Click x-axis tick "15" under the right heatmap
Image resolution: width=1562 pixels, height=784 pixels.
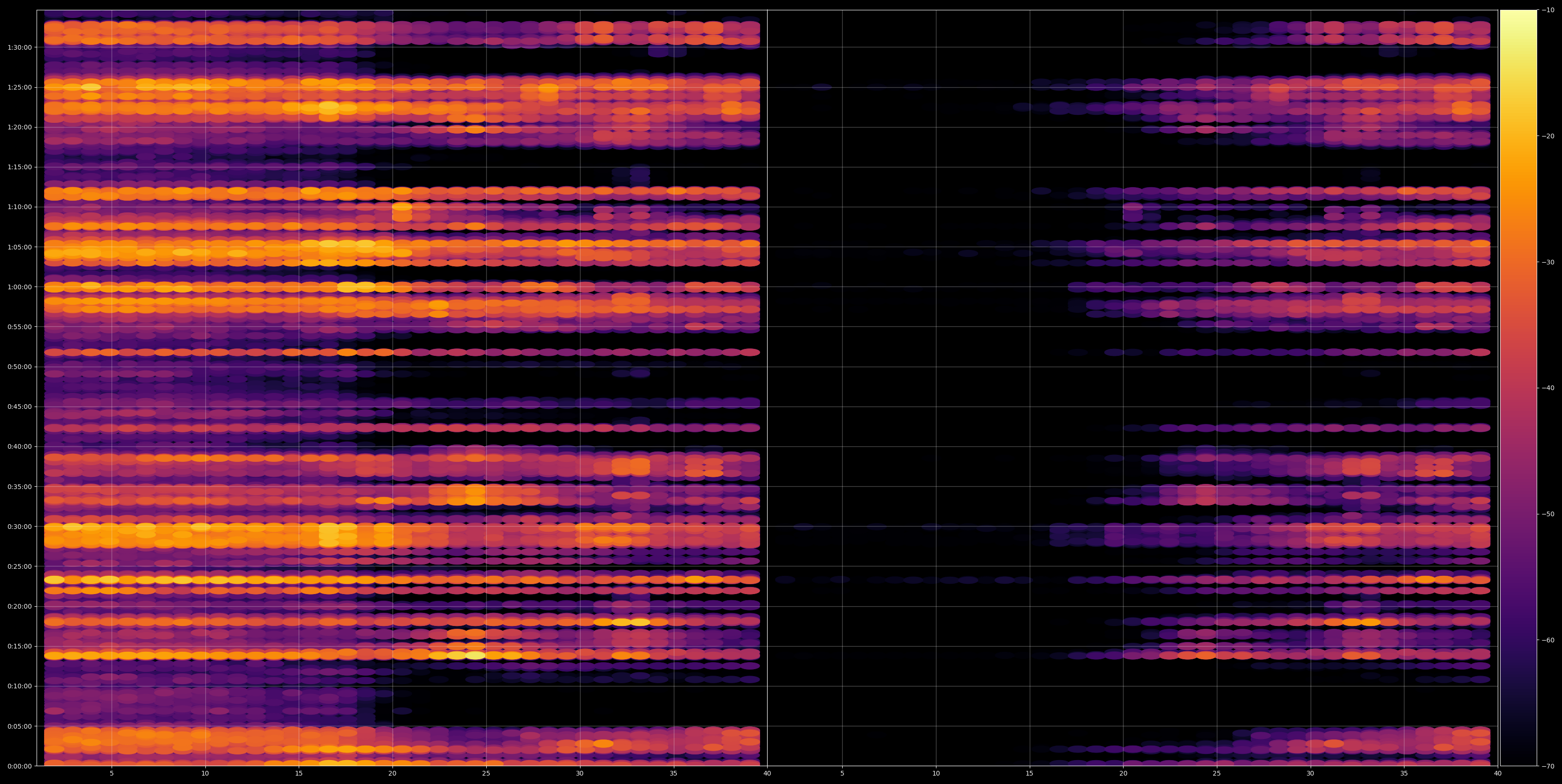point(1030,774)
